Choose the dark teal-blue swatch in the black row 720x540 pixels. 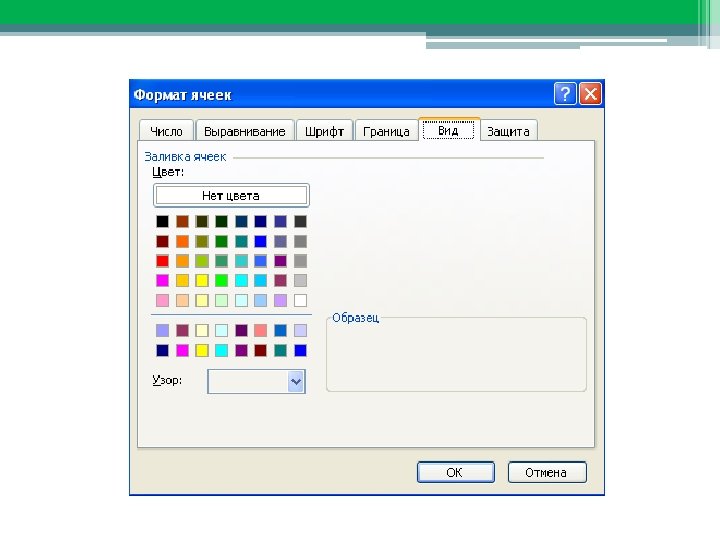pos(241,221)
